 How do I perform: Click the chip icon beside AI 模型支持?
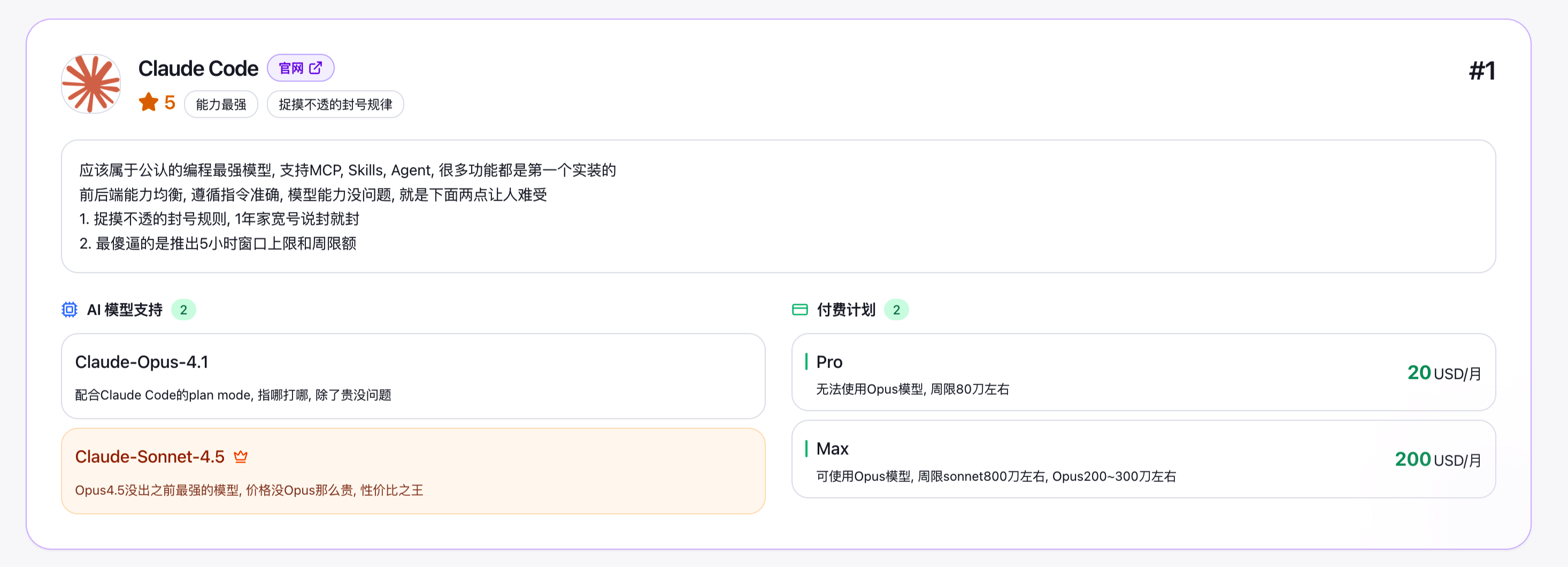pos(70,310)
